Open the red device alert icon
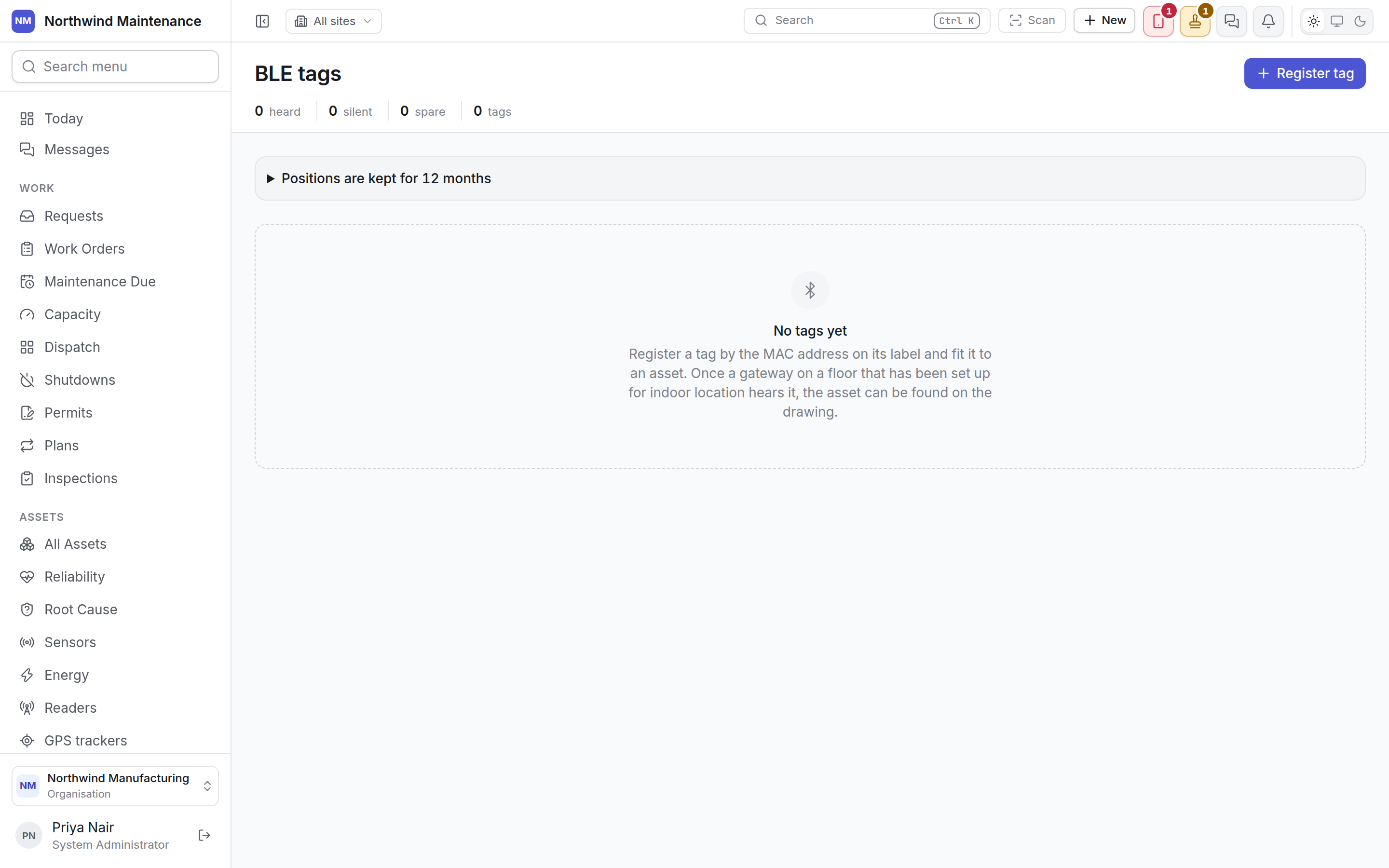This screenshot has height=868, width=1389. pyautogui.click(x=1158, y=21)
